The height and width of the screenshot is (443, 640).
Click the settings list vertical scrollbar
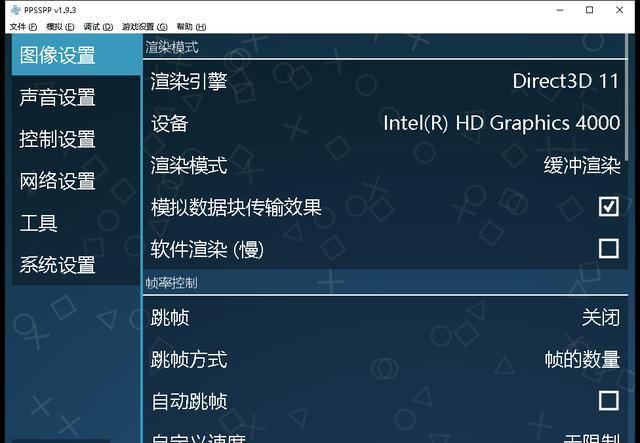[x=627, y=99]
